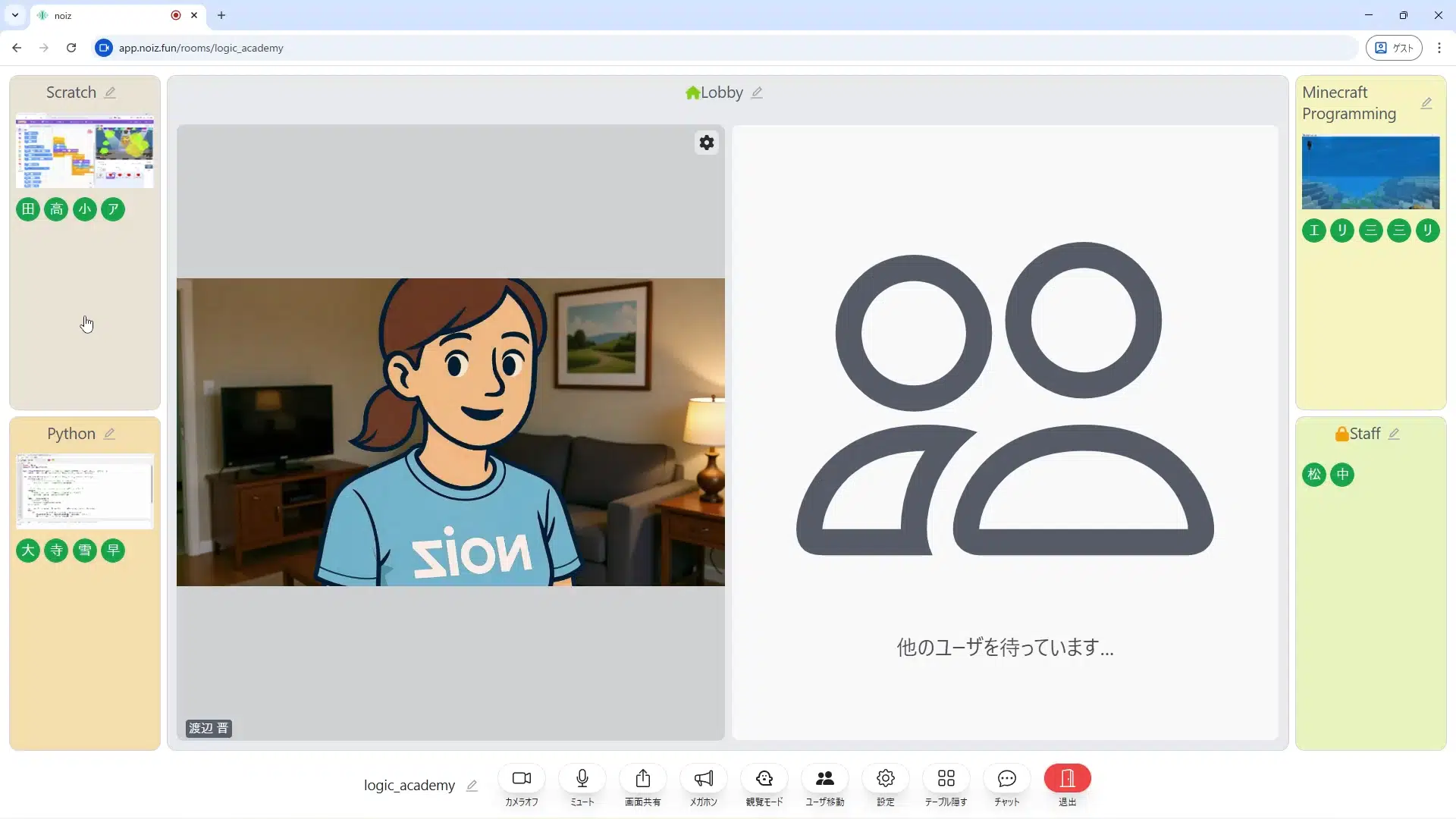Open the Chrome three-dot menu
This screenshot has height=819, width=1456.
(x=1439, y=47)
